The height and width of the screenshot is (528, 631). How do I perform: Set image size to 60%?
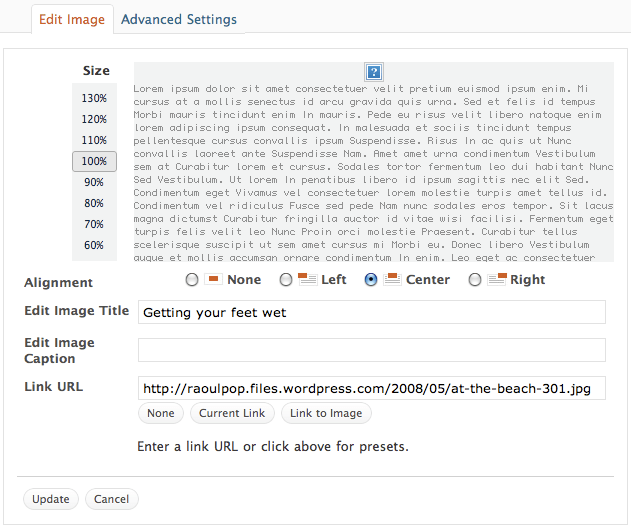pos(94,245)
